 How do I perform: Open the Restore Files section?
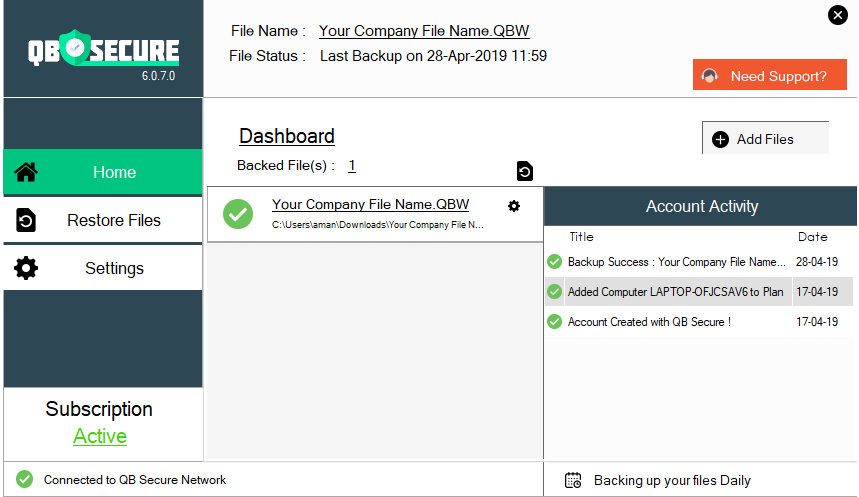[103, 220]
